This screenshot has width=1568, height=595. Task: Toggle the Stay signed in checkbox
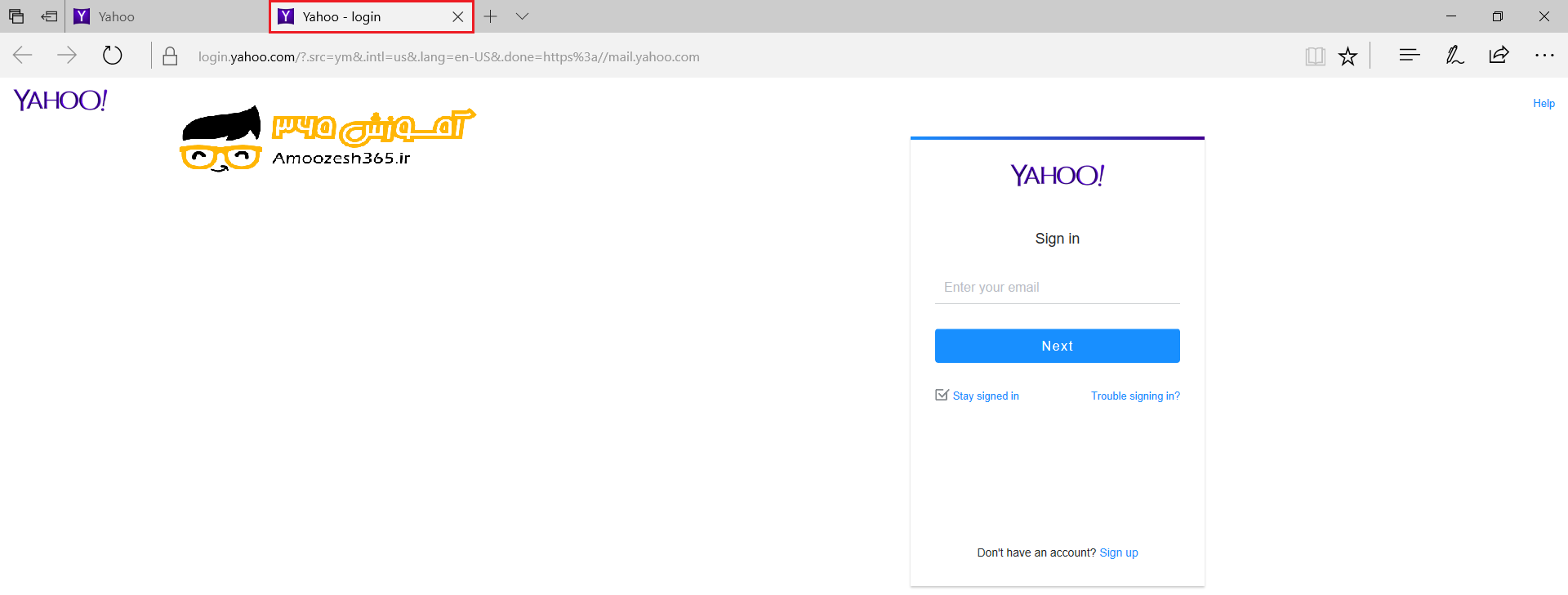point(942,395)
